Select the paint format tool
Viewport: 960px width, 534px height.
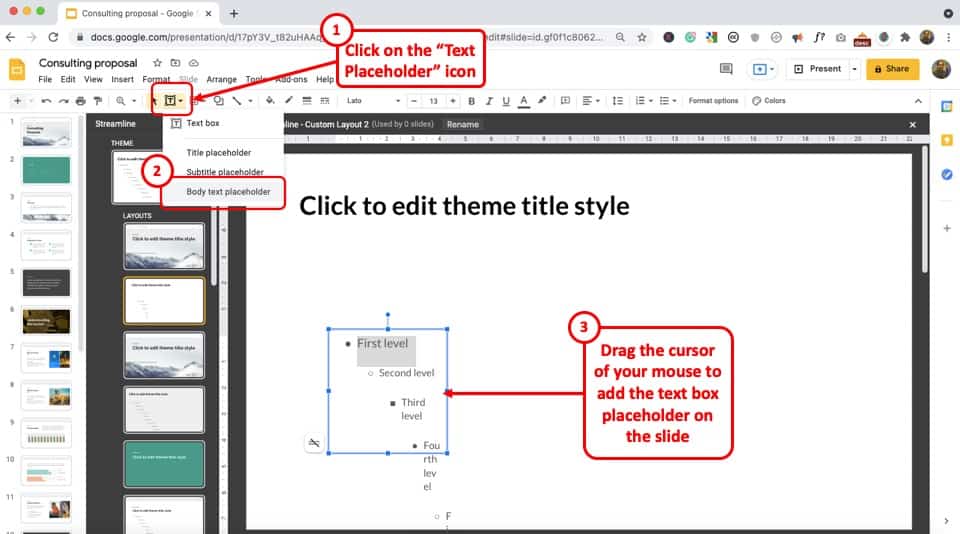coord(97,100)
